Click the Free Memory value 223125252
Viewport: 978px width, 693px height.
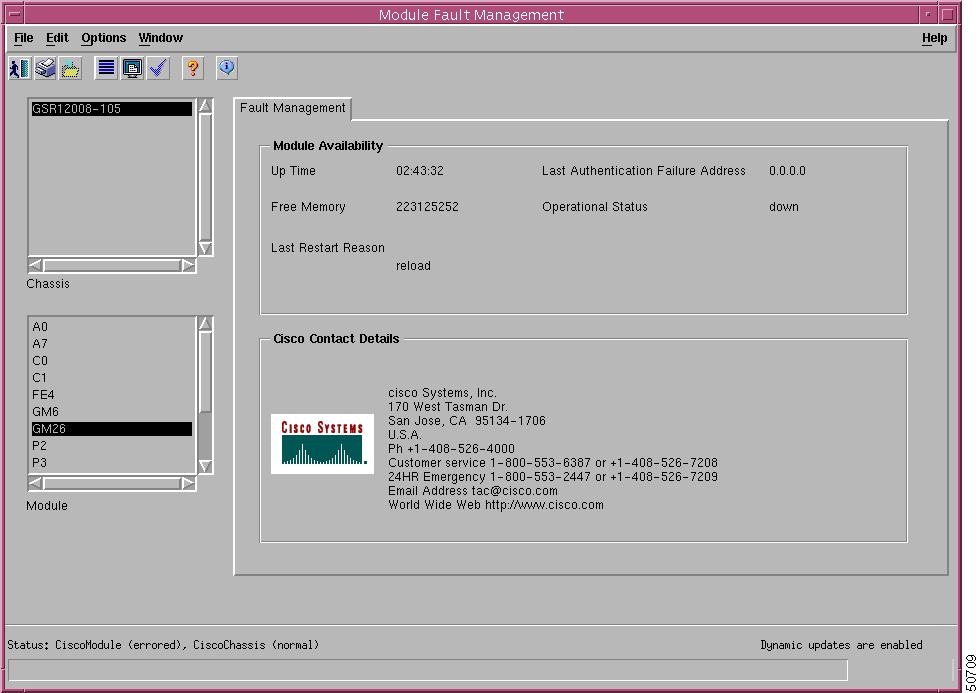pos(427,207)
